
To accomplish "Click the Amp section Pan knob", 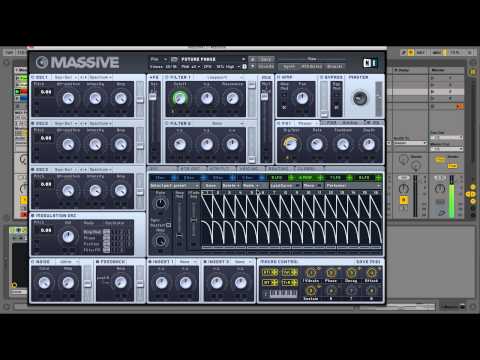I will [302, 98].
